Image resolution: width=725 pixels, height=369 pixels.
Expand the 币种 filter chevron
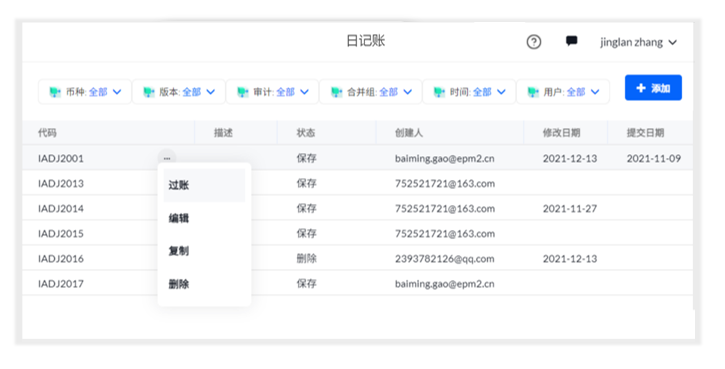(117, 92)
